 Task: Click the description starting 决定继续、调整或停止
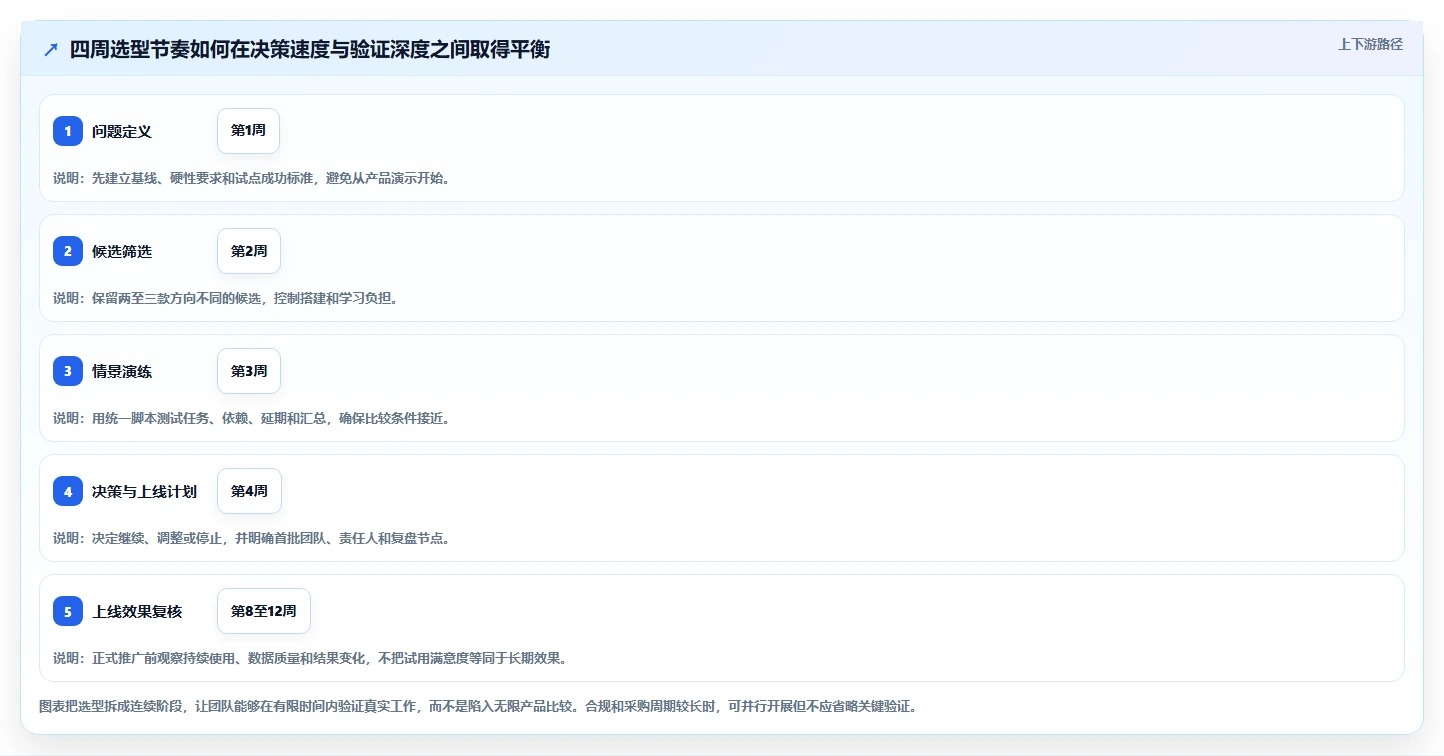coord(252,538)
